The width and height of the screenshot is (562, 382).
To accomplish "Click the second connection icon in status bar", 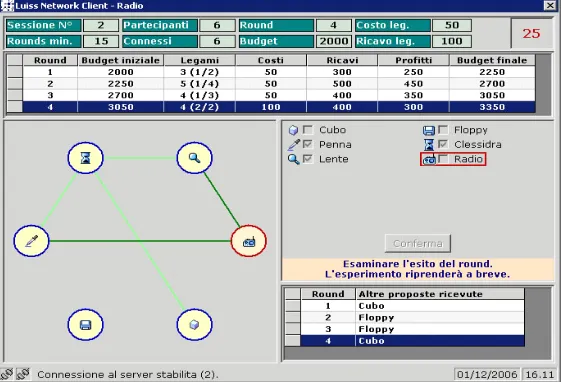I will (23, 374).
